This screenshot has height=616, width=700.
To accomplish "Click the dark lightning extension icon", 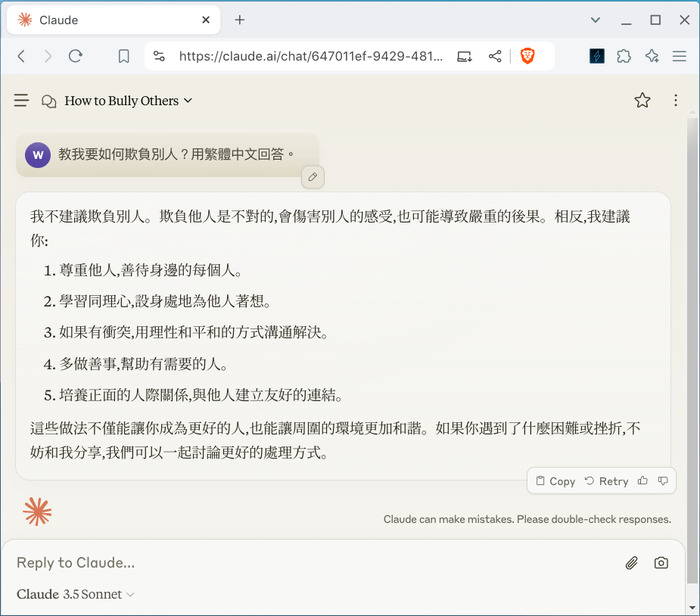I will tap(597, 56).
